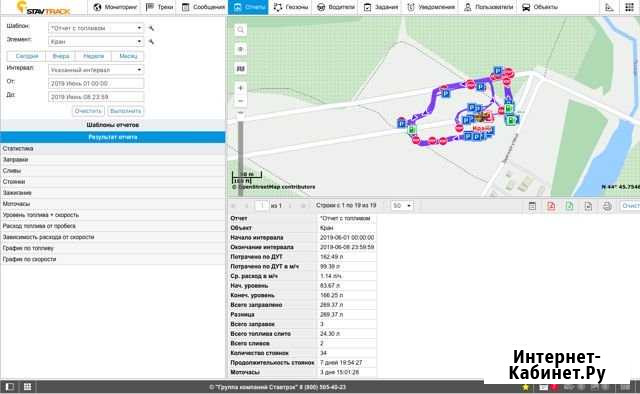Collapse the Результат отчета section
The width and height of the screenshot is (640, 394).
click(113, 137)
